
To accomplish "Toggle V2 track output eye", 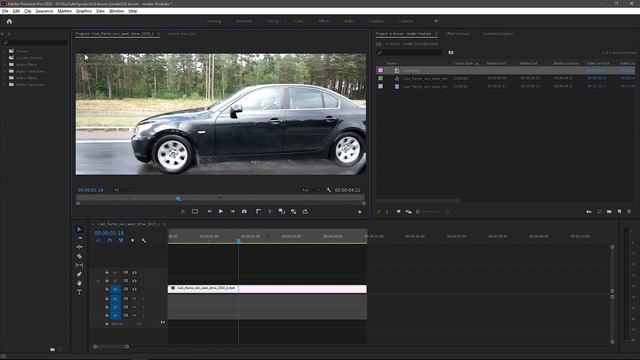I will point(134,281).
